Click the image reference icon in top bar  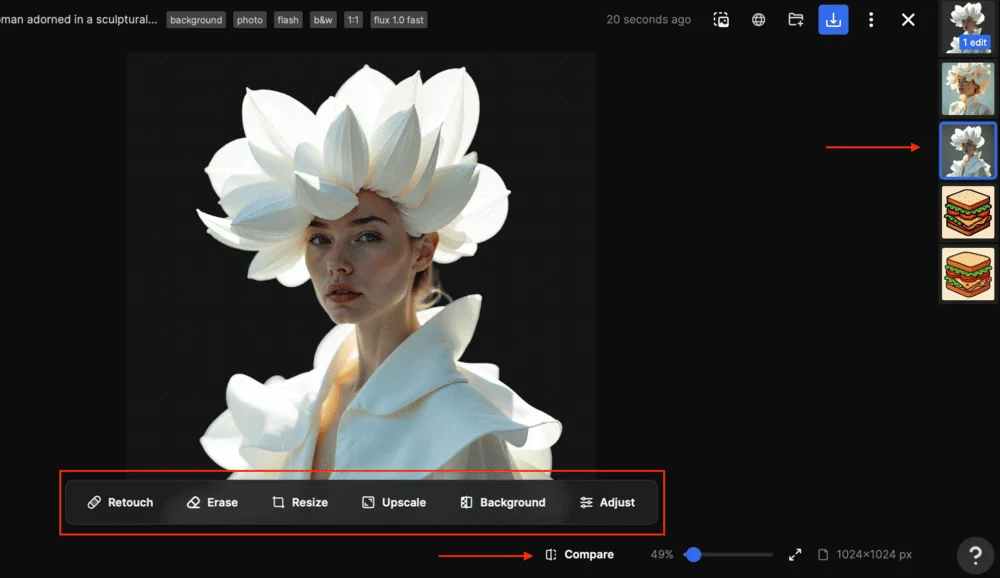721,20
